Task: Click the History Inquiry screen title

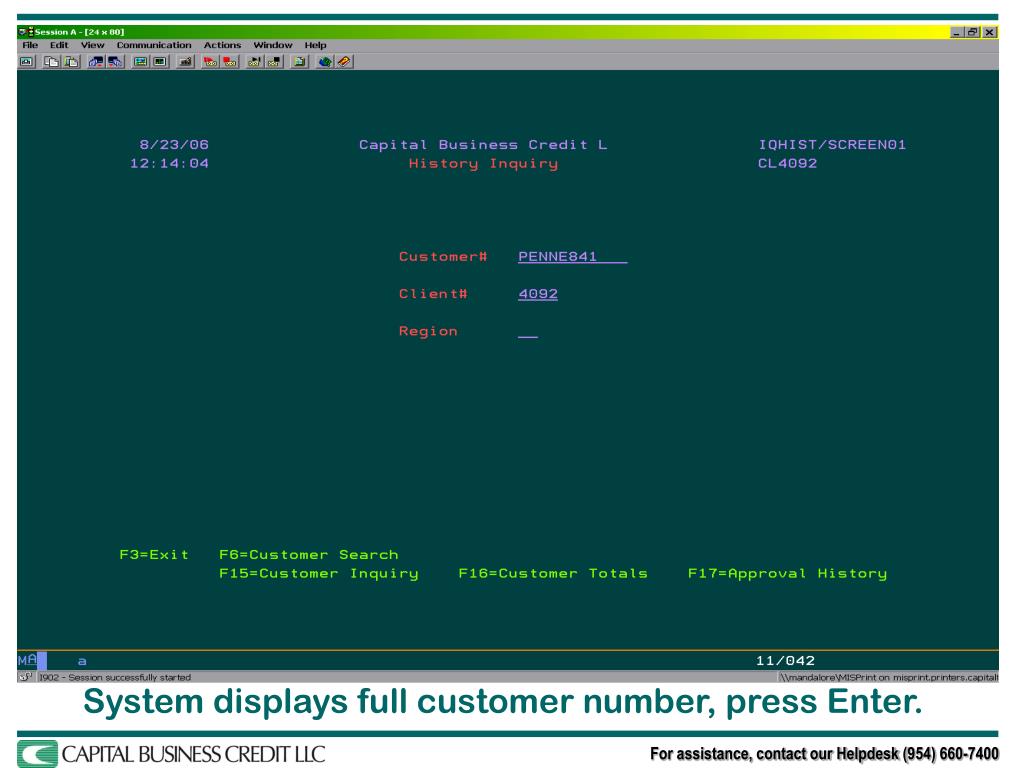Action: pyautogui.click(x=483, y=164)
